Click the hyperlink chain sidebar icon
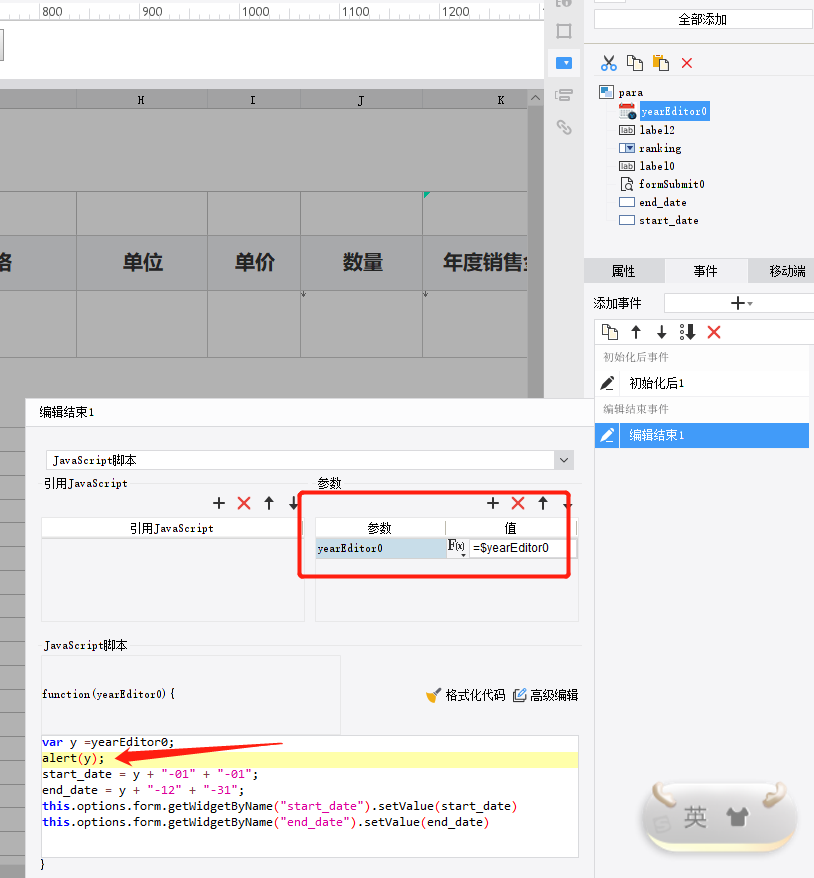814x878 pixels. [564, 127]
